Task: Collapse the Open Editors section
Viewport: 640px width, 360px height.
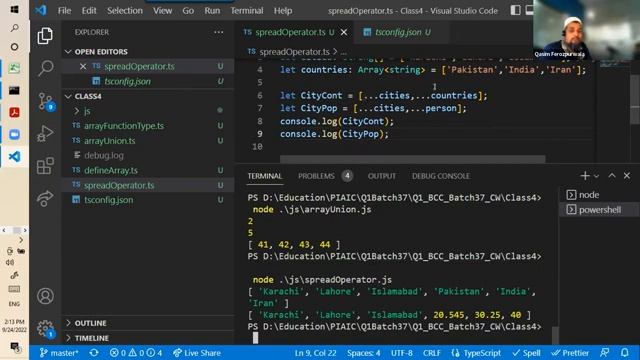Action: pos(68,51)
